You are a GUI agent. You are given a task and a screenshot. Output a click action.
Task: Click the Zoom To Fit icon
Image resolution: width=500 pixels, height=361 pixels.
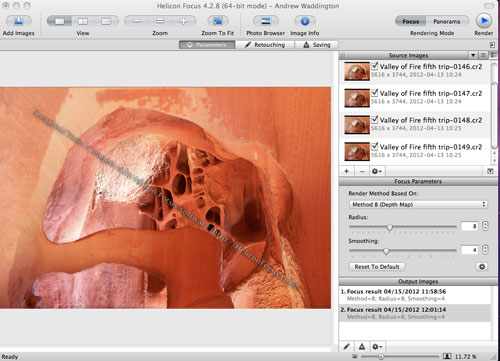point(218,21)
